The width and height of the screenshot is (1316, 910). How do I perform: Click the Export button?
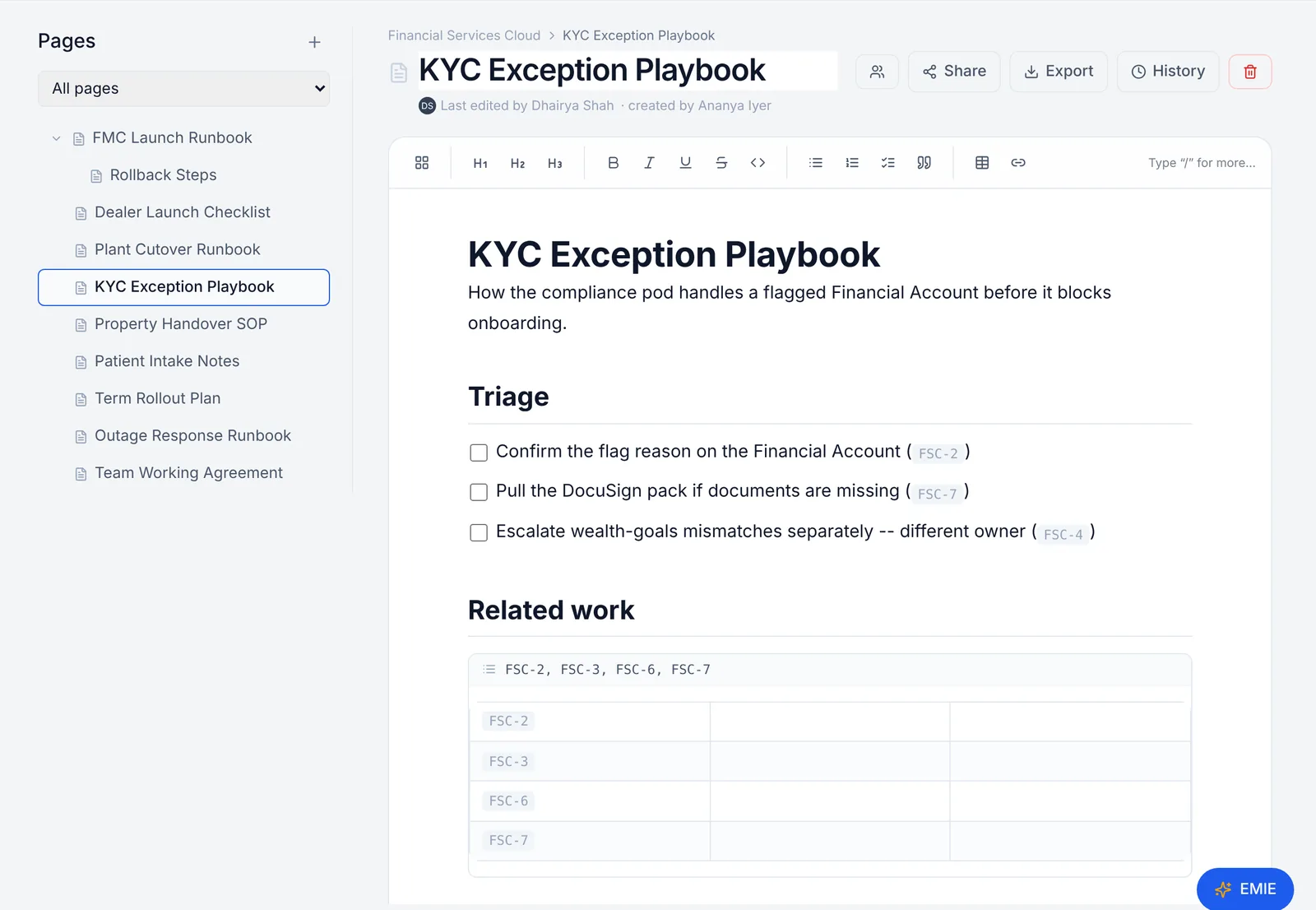[1059, 72]
